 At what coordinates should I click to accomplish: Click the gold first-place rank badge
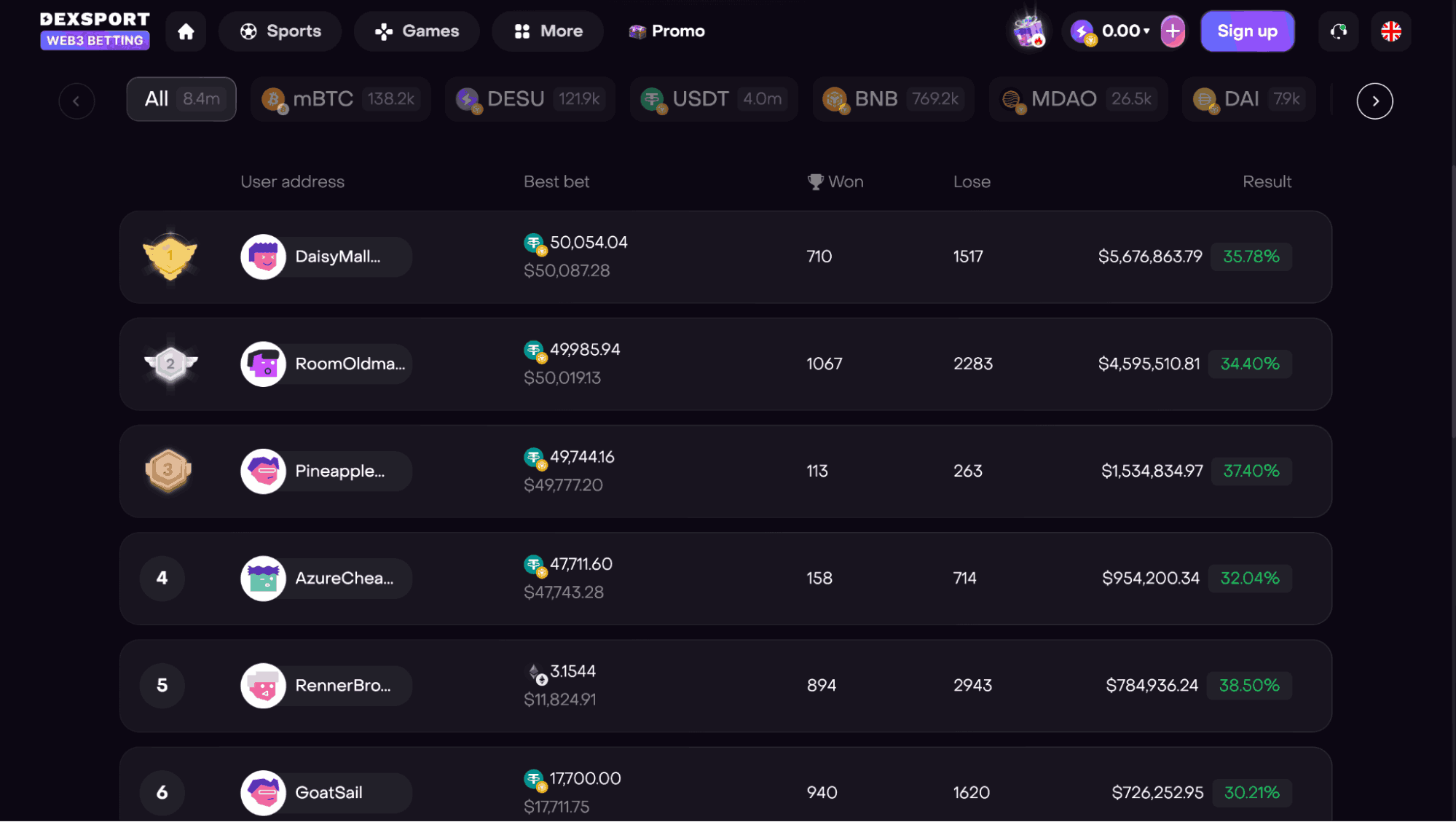(170, 256)
